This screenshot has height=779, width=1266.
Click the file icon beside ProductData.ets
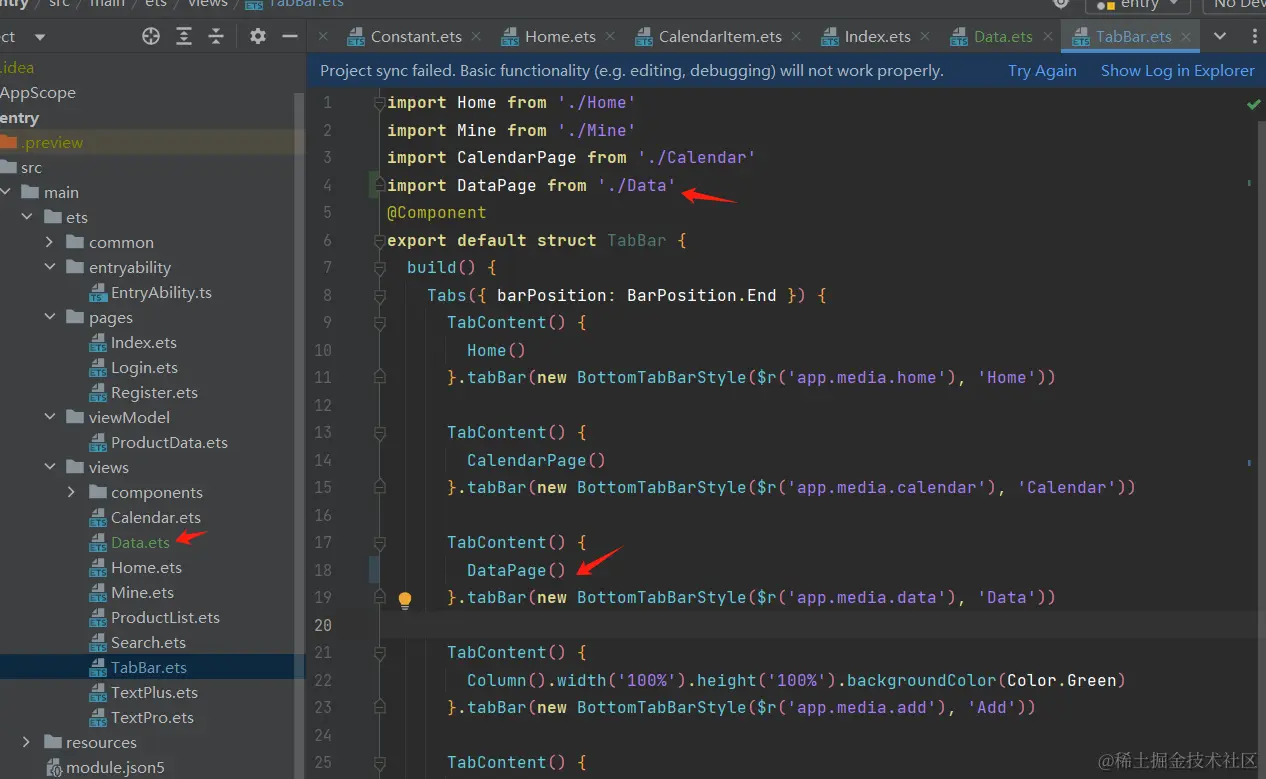click(98, 443)
